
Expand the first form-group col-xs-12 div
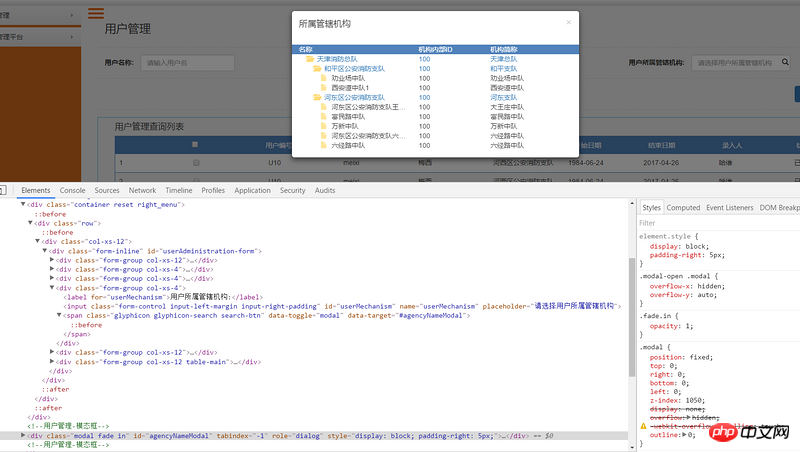pyautogui.click(x=52, y=260)
